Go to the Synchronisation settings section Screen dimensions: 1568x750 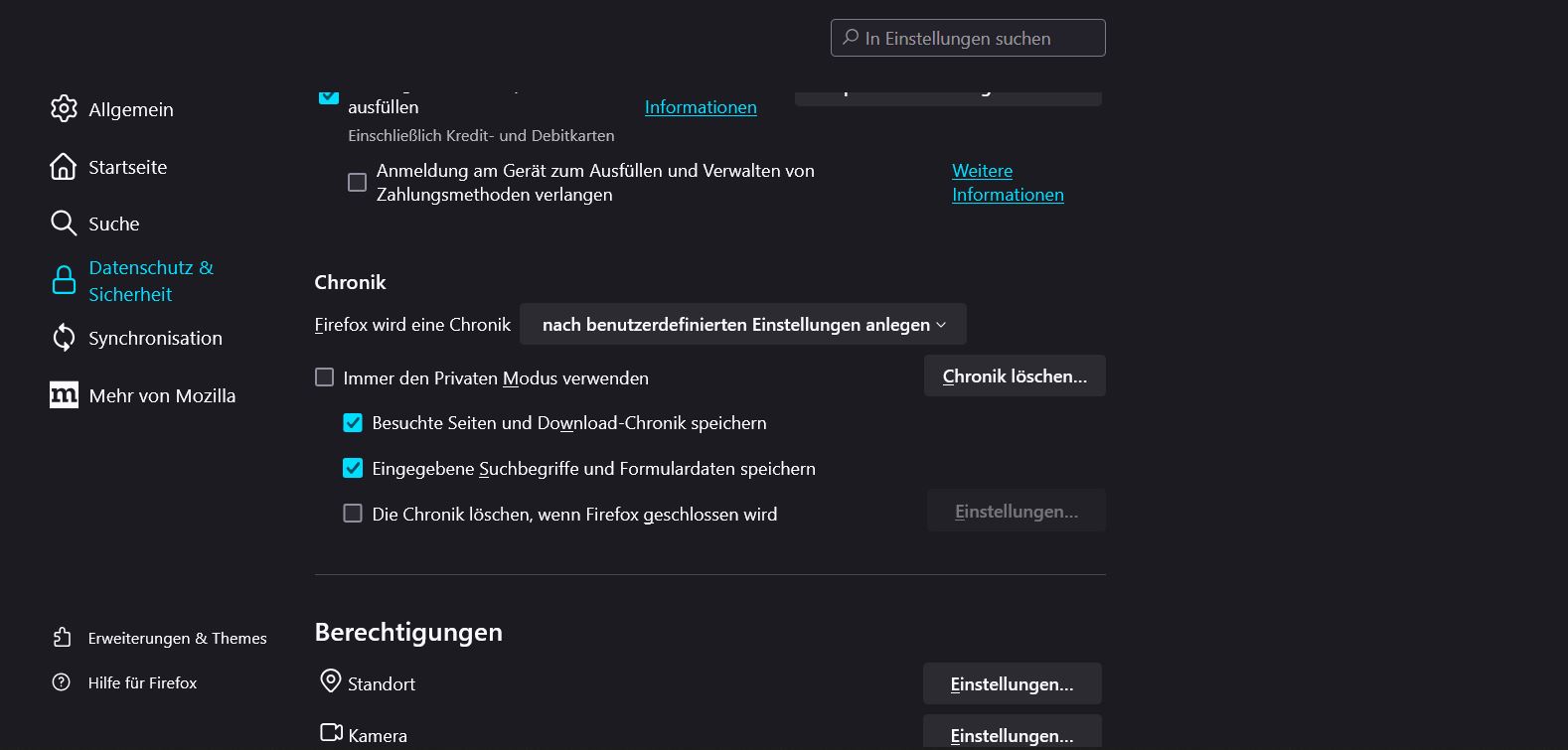[x=155, y=338]
